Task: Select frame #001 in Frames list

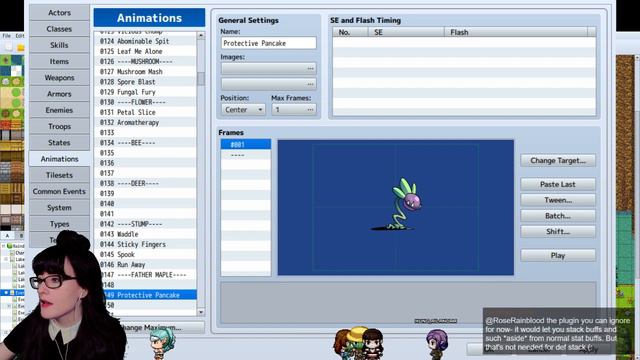Action: pos(246,144)
